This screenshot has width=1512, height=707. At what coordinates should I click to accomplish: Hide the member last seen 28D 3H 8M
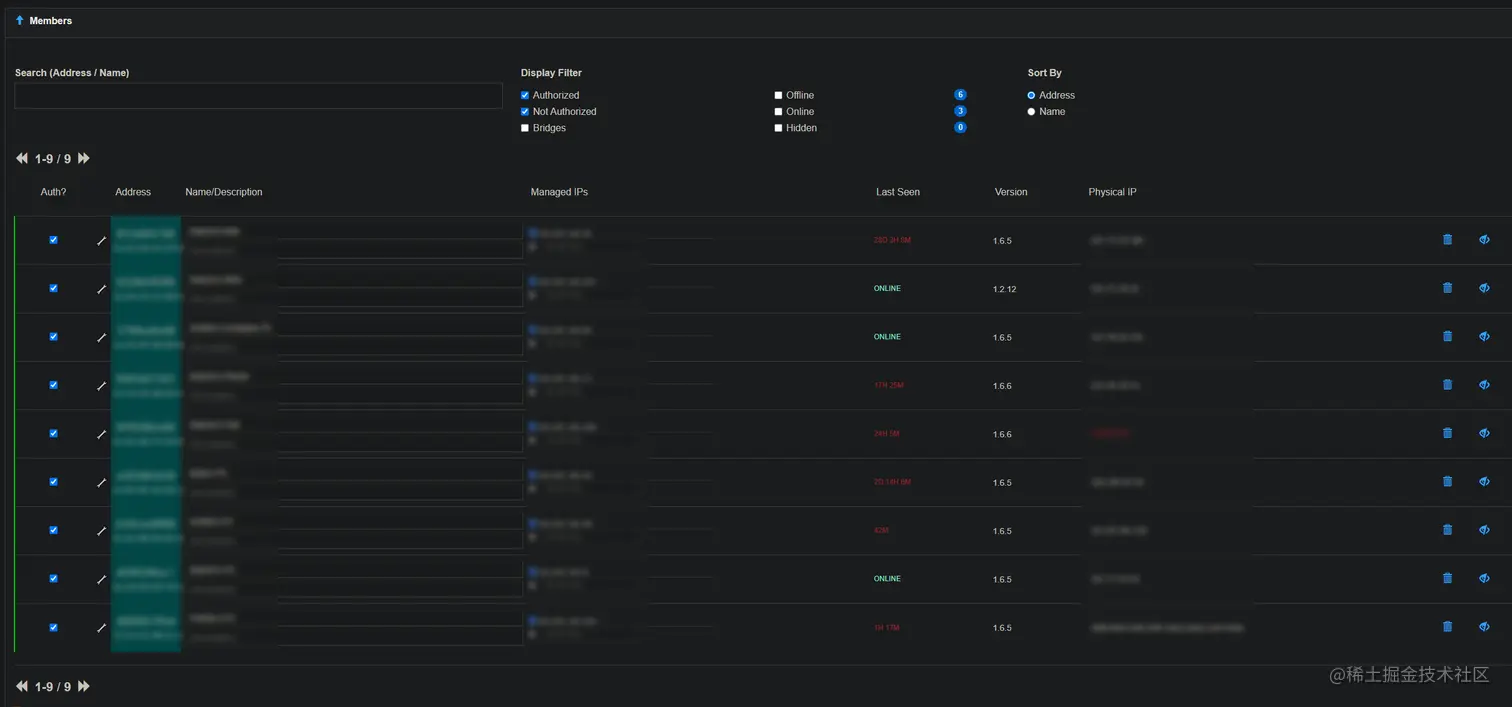pos(1484,239)
